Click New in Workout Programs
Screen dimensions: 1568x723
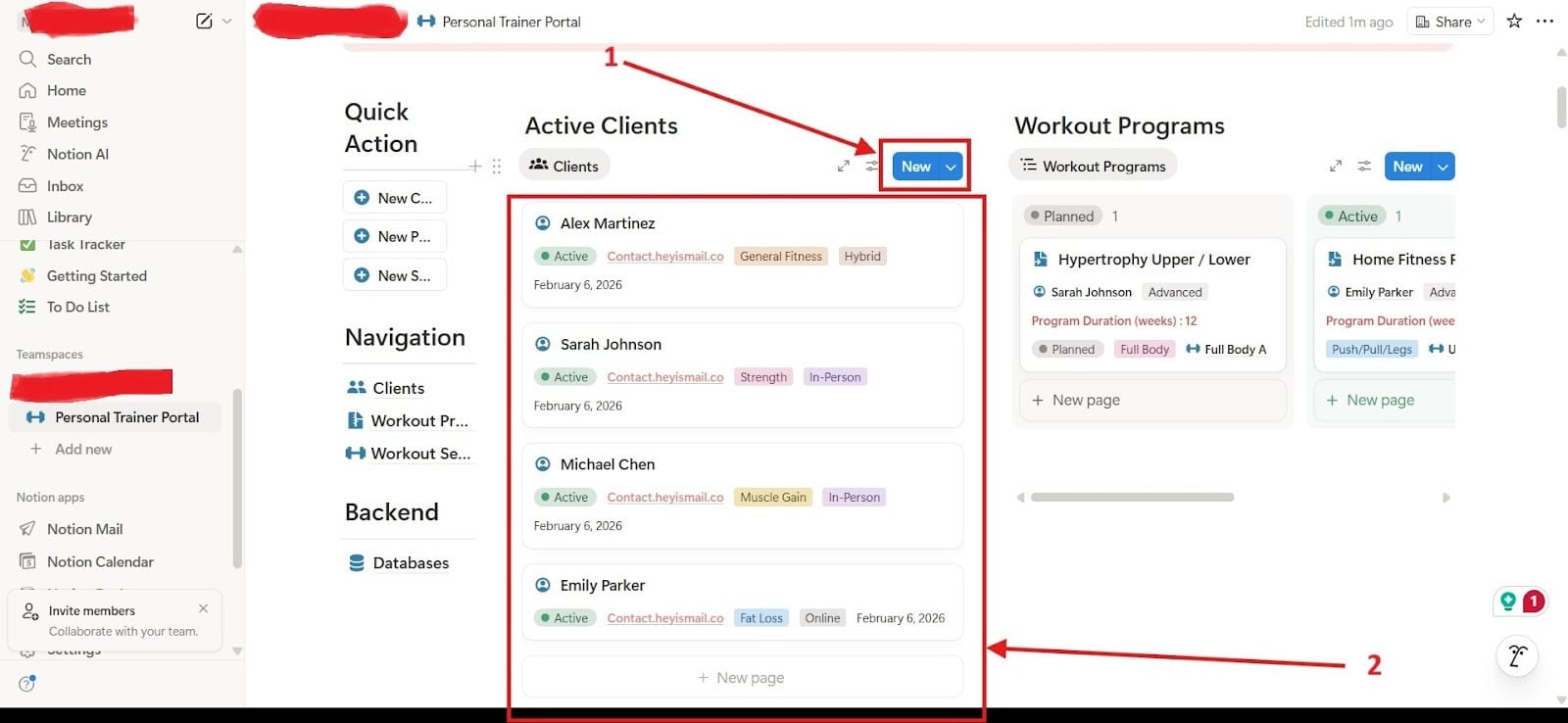[1407, 167]
